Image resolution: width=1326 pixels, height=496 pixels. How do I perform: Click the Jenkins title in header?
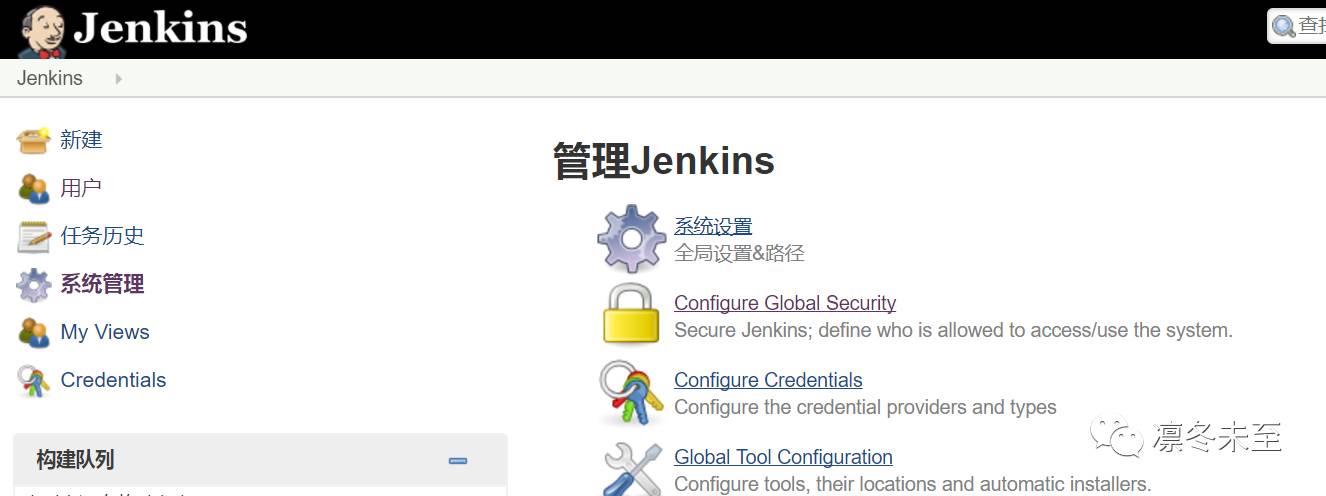160,28
